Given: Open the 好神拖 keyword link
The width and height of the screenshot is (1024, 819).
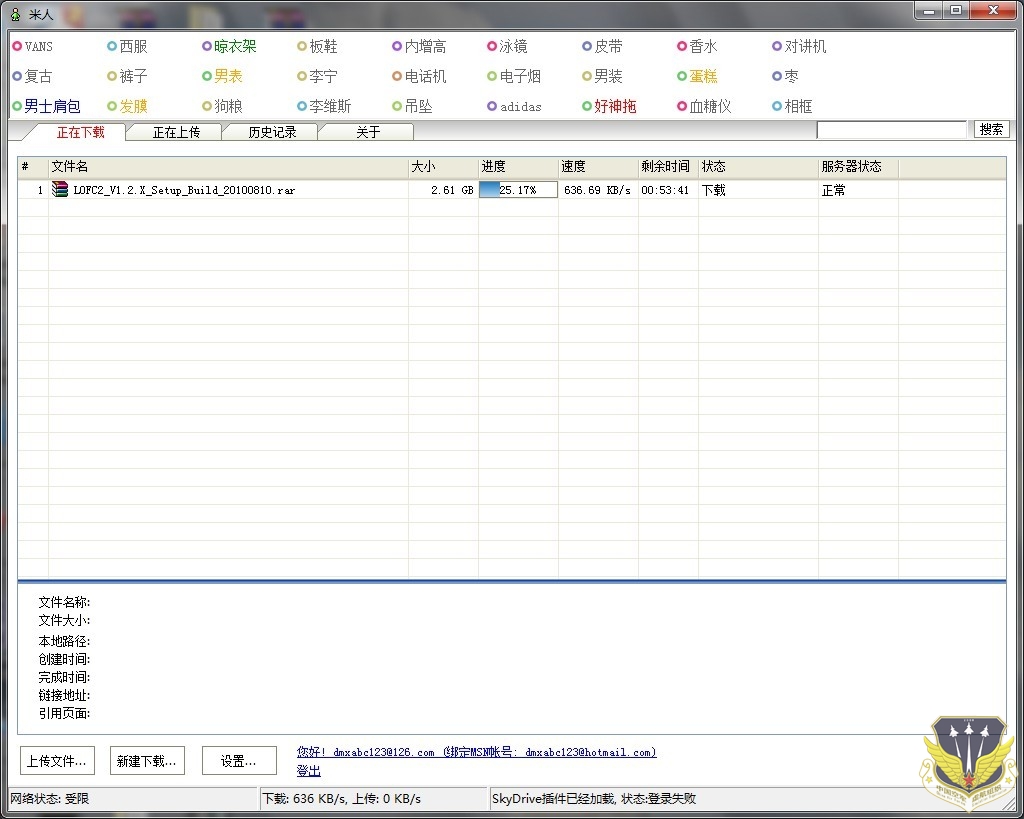Looking at the screenshot, I should click(x=615, y=106).
